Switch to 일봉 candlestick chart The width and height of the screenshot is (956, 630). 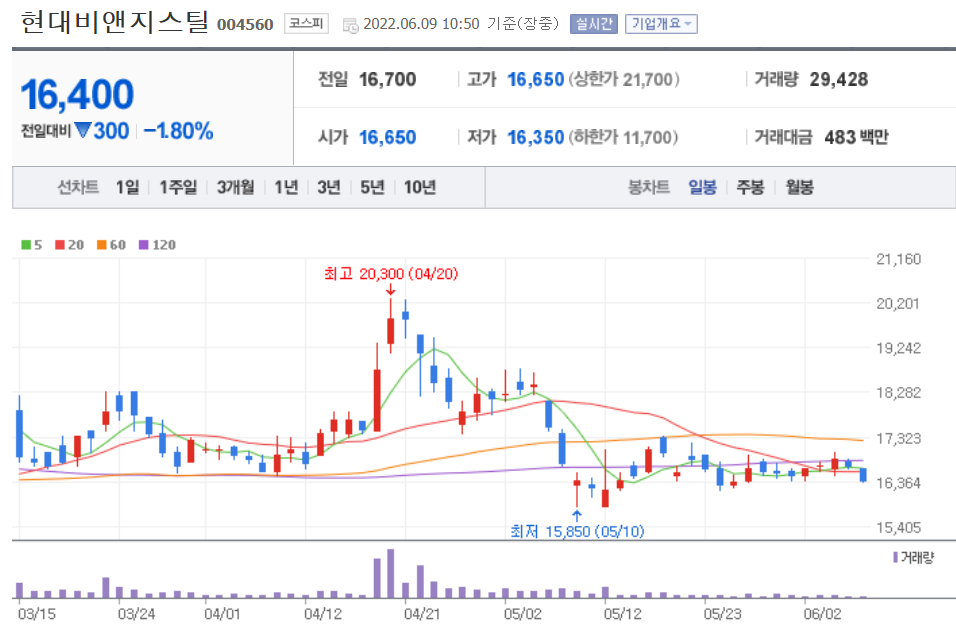point(702,187)
